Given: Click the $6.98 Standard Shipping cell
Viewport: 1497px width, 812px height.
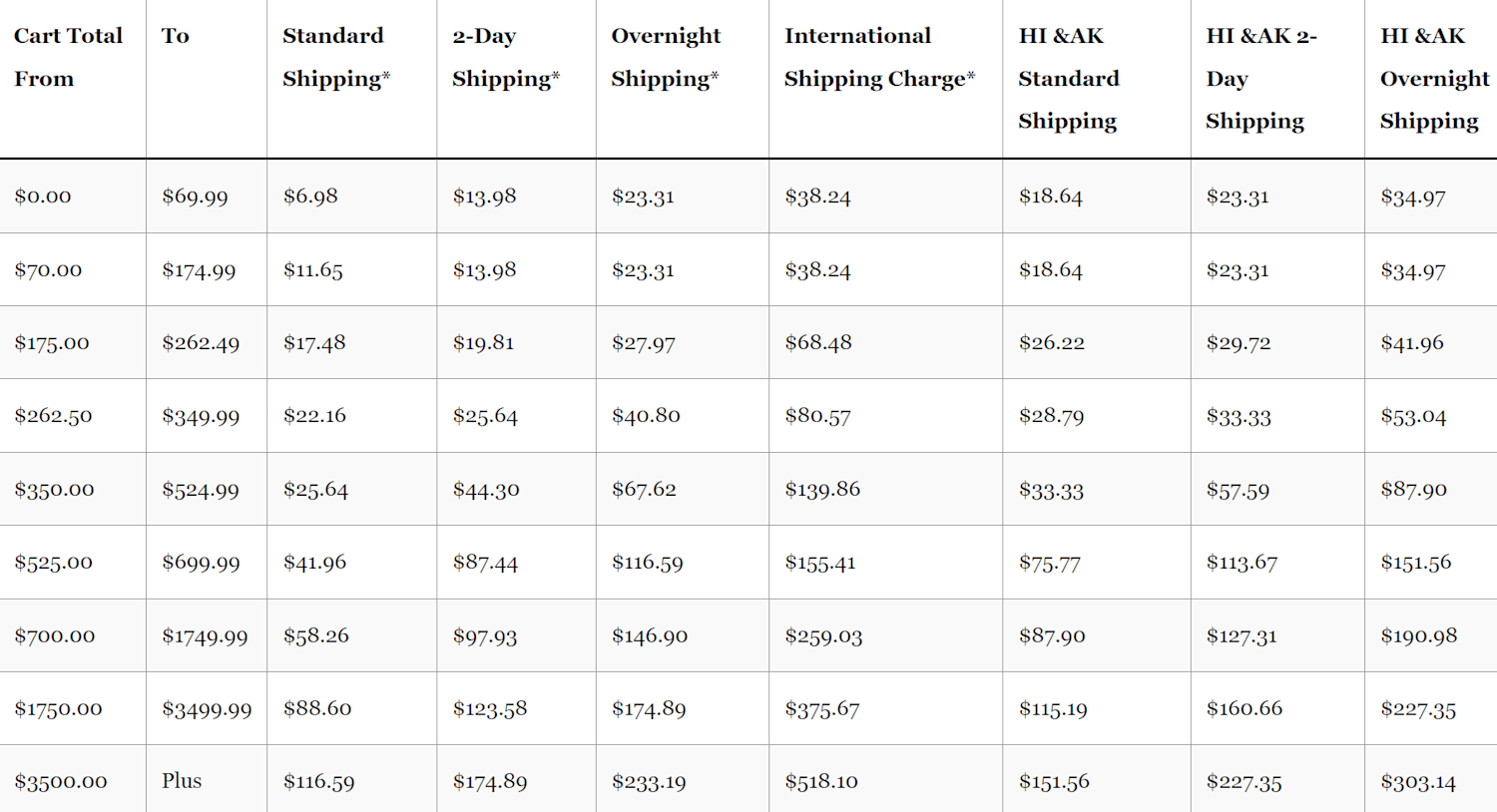Looking at the screenshot, I should [310, 197].
